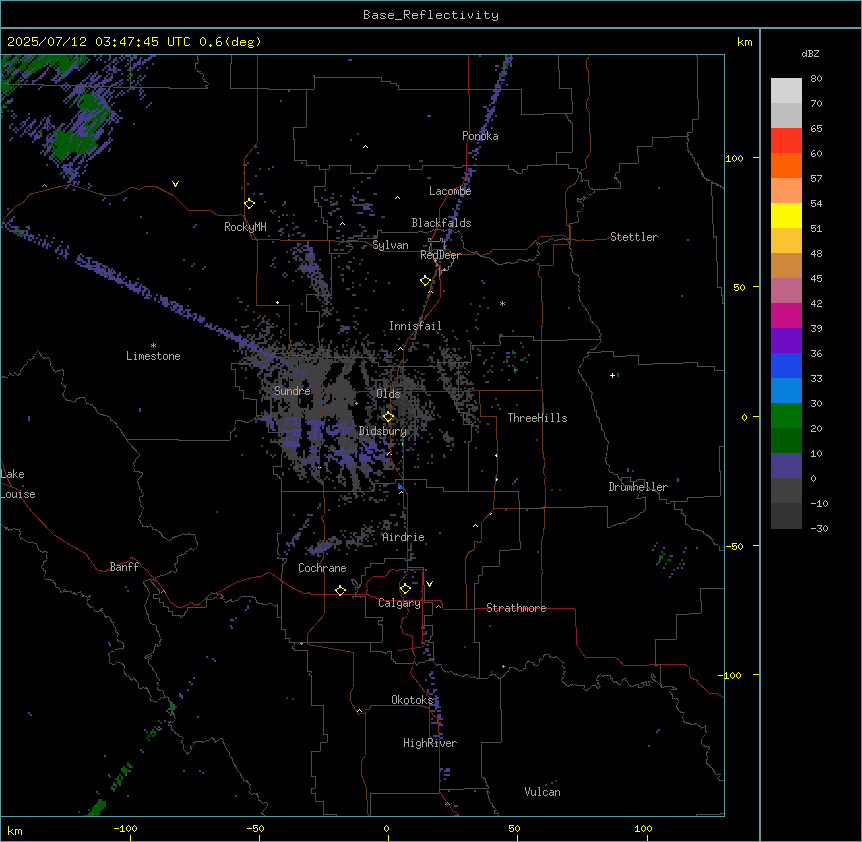Pick the orange 57-60 dBZ legend swatch
The width and height of the screenshot is (862, 842).
pos(786,165)
